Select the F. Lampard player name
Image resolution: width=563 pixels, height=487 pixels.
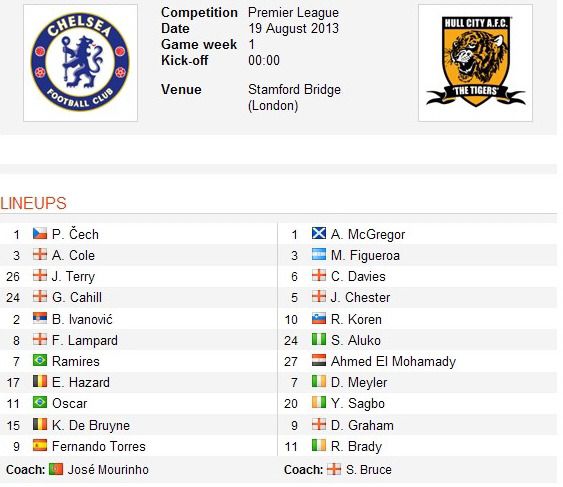[85, 340]
